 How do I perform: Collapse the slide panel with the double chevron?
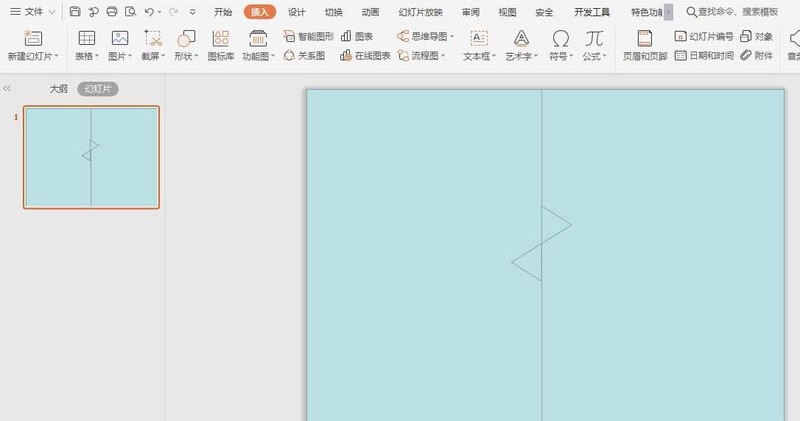[x=7, y=89]
